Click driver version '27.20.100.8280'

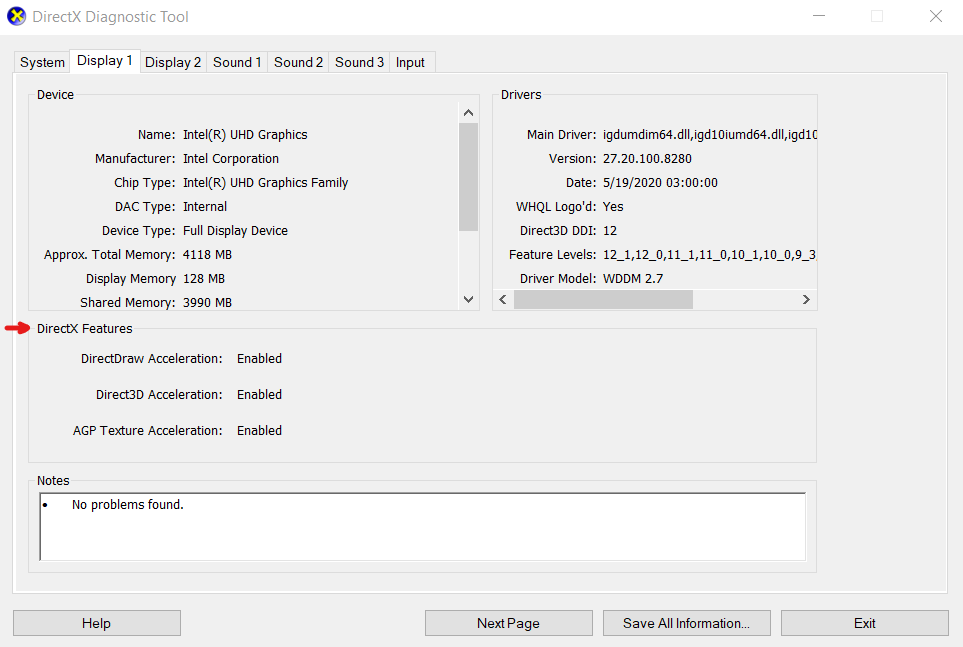click(647, 159)
